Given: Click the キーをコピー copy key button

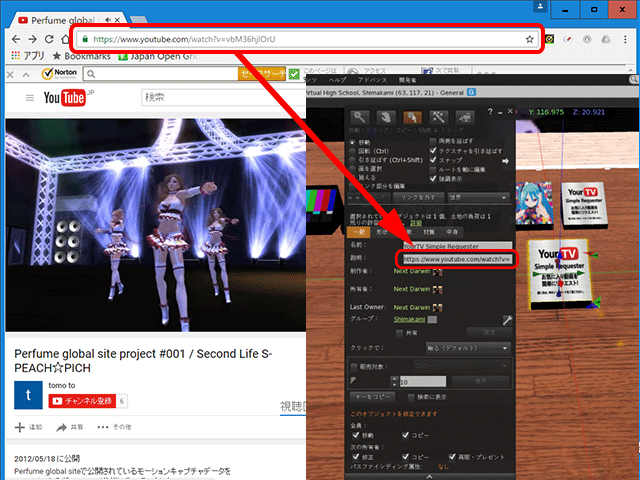Looking at the screenshot, I should (x=372, y=397).
